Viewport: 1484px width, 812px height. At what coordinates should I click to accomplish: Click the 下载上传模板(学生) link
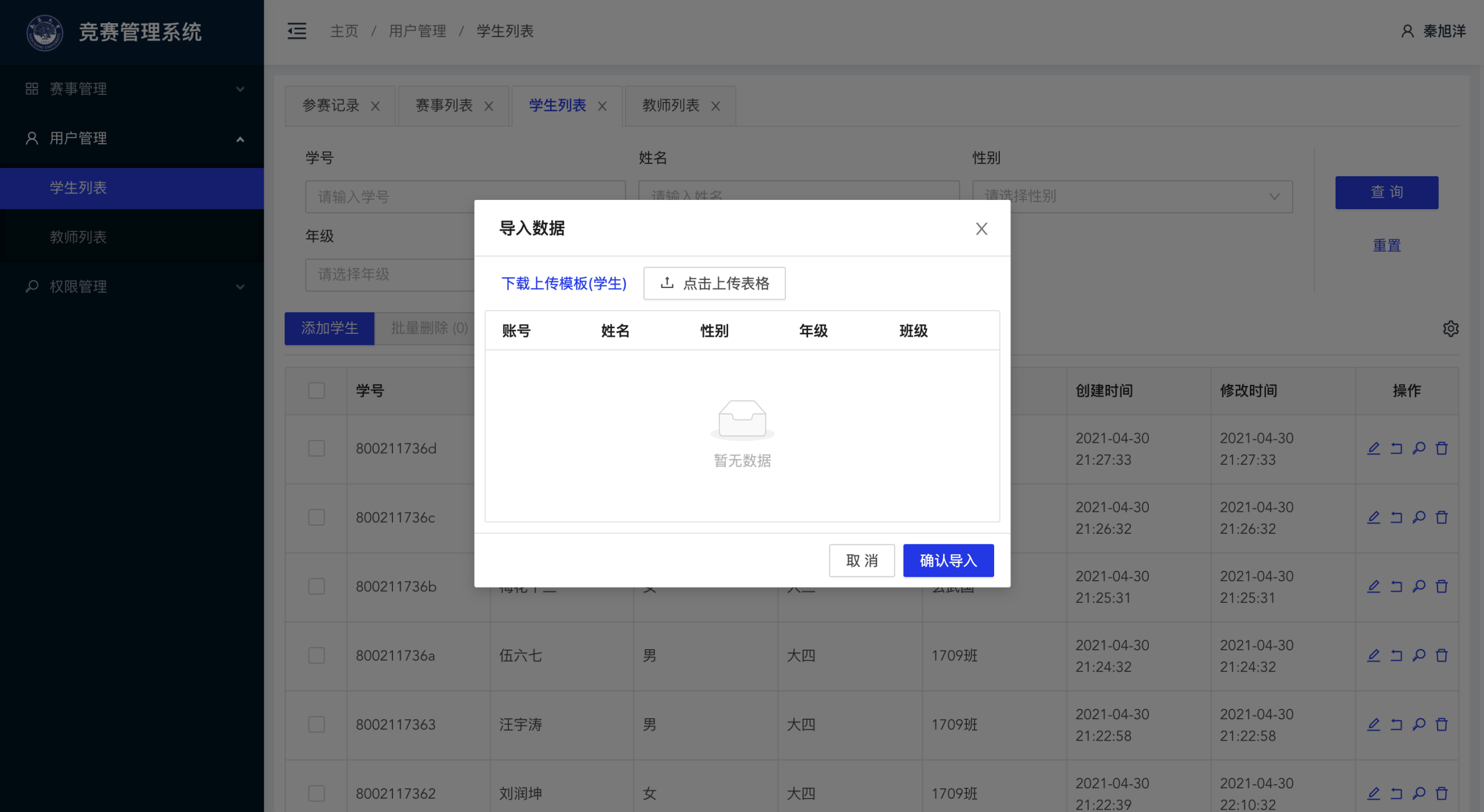563,283
